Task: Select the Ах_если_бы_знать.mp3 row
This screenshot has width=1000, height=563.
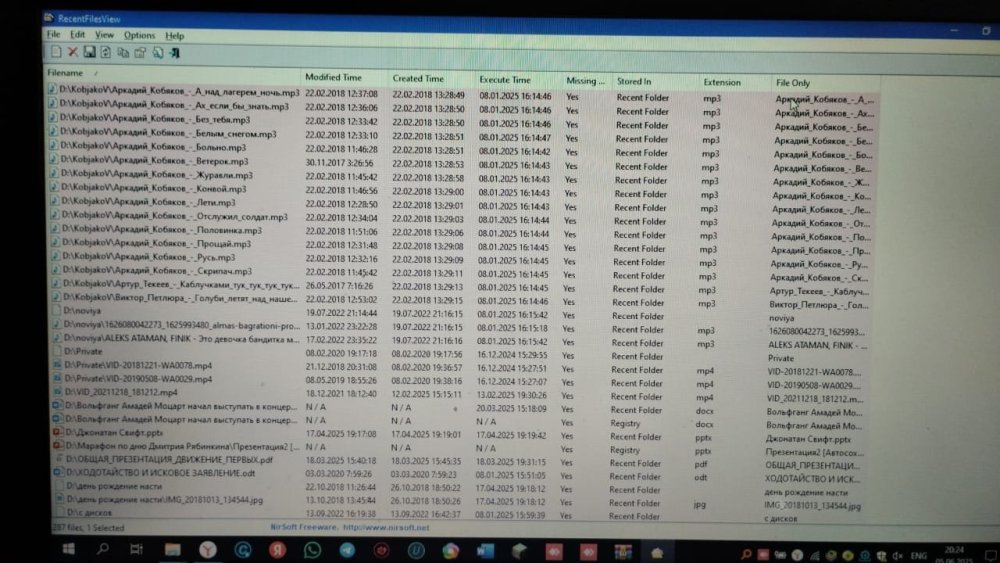Action: [462, 109]
